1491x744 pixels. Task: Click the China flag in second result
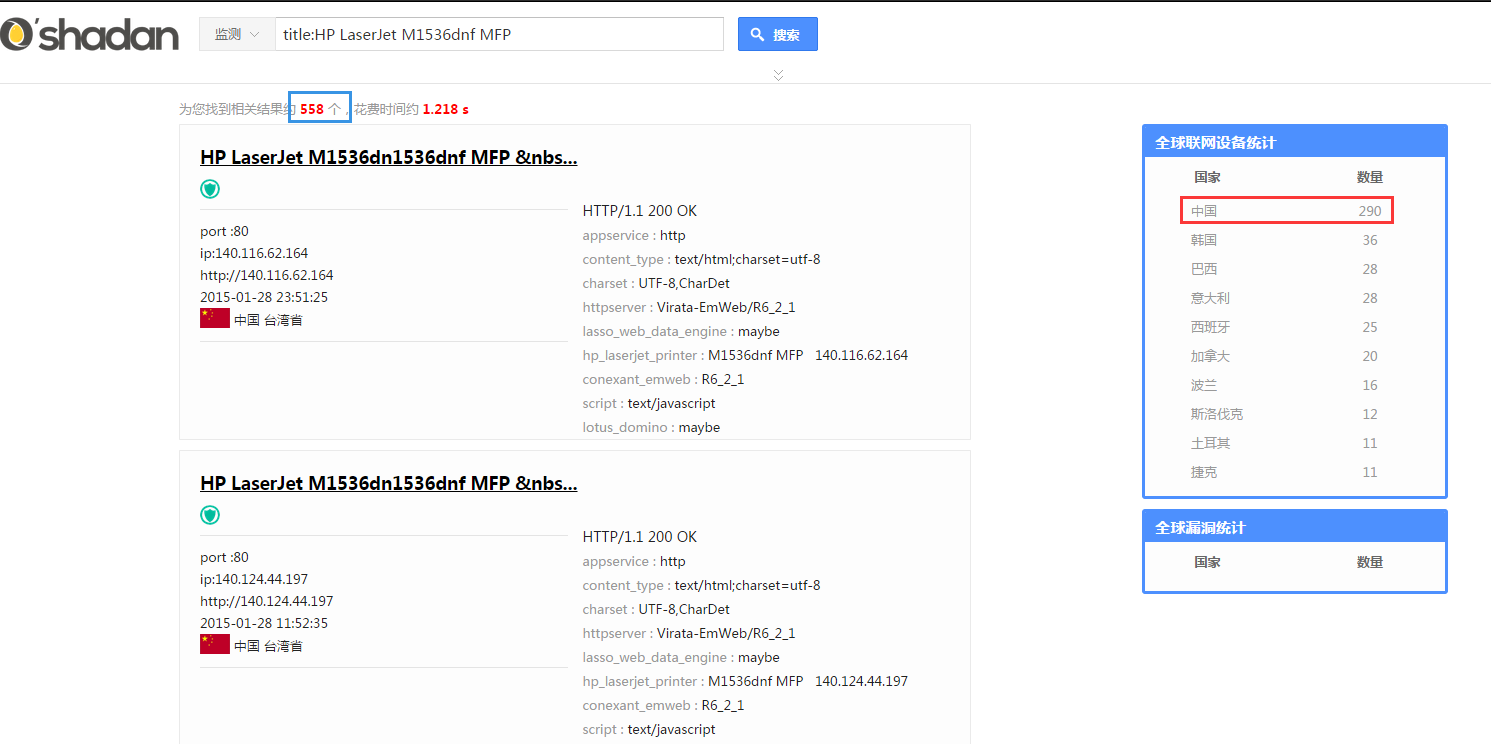coord(215,644)
